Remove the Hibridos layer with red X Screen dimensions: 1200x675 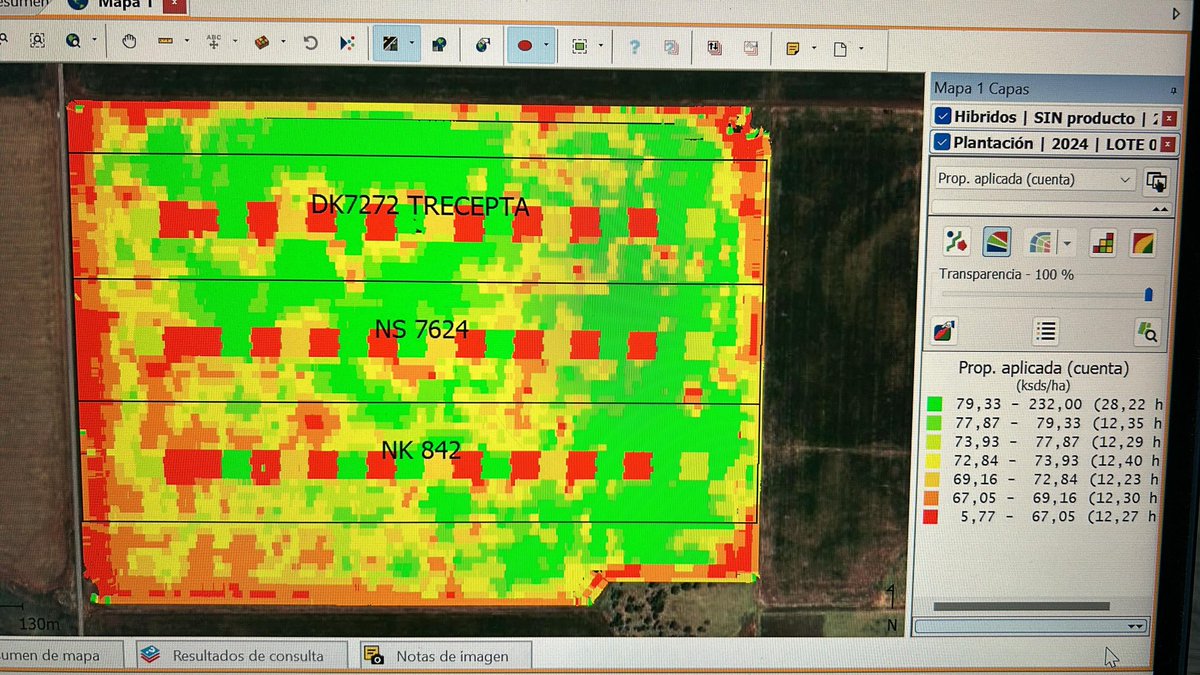[1170, 118]
